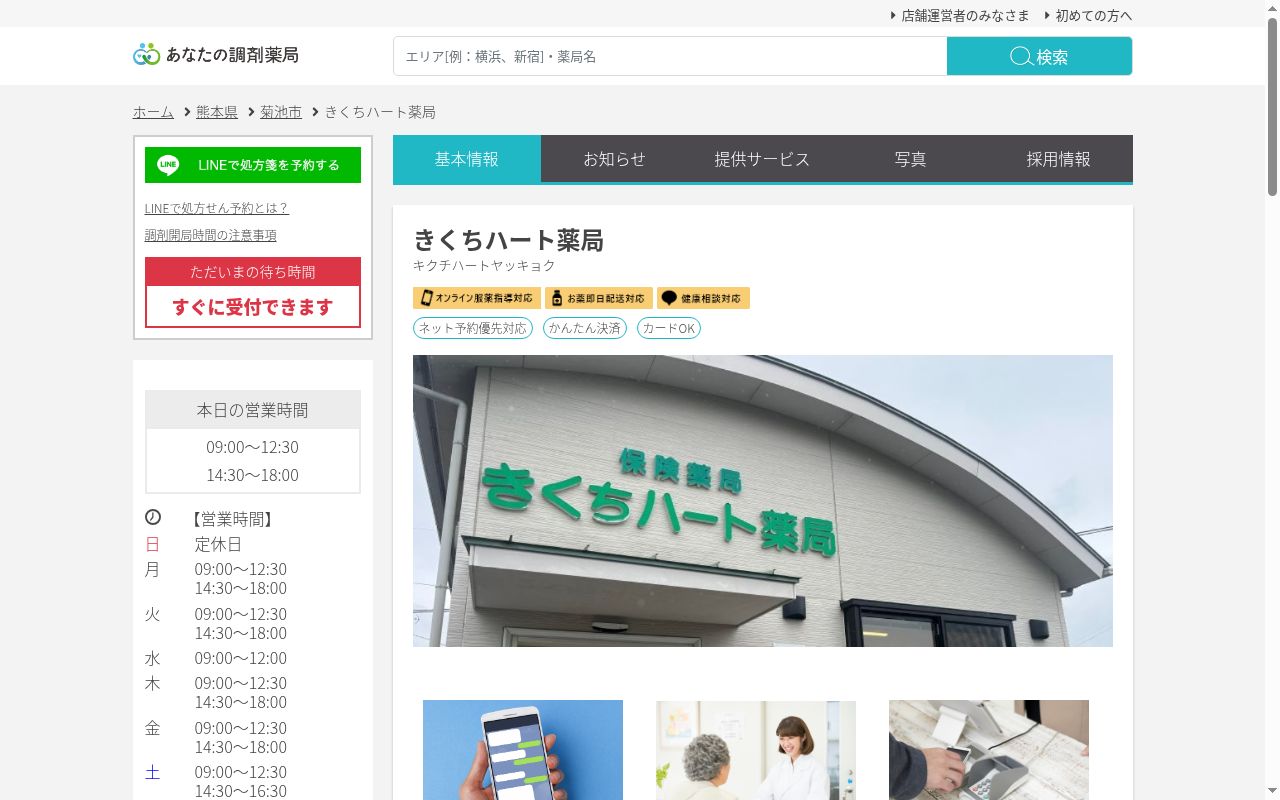
Task: Click the LINEで処方箋を予約する button
Action: tap(253, 165)
